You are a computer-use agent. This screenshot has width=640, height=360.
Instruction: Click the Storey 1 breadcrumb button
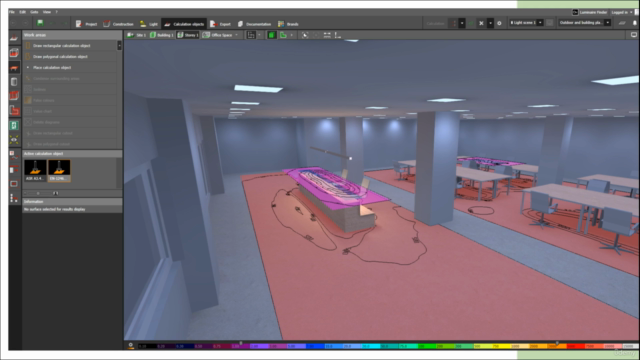tap(188, 35)
